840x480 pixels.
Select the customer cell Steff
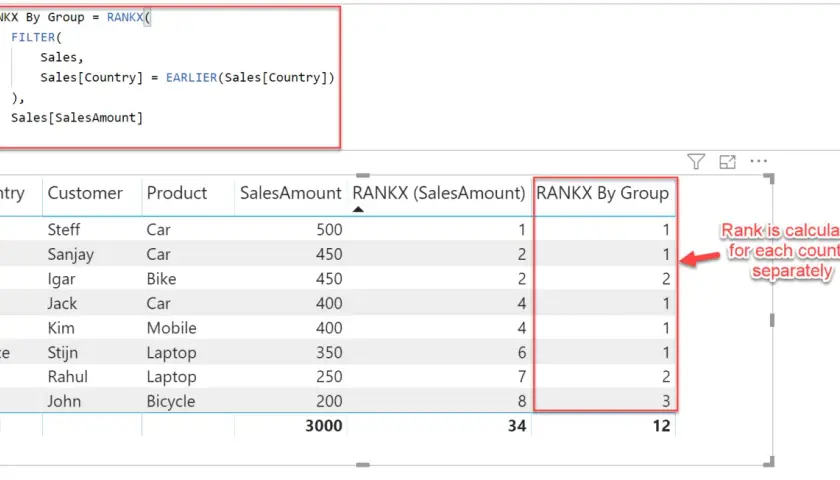coord(64,230)
